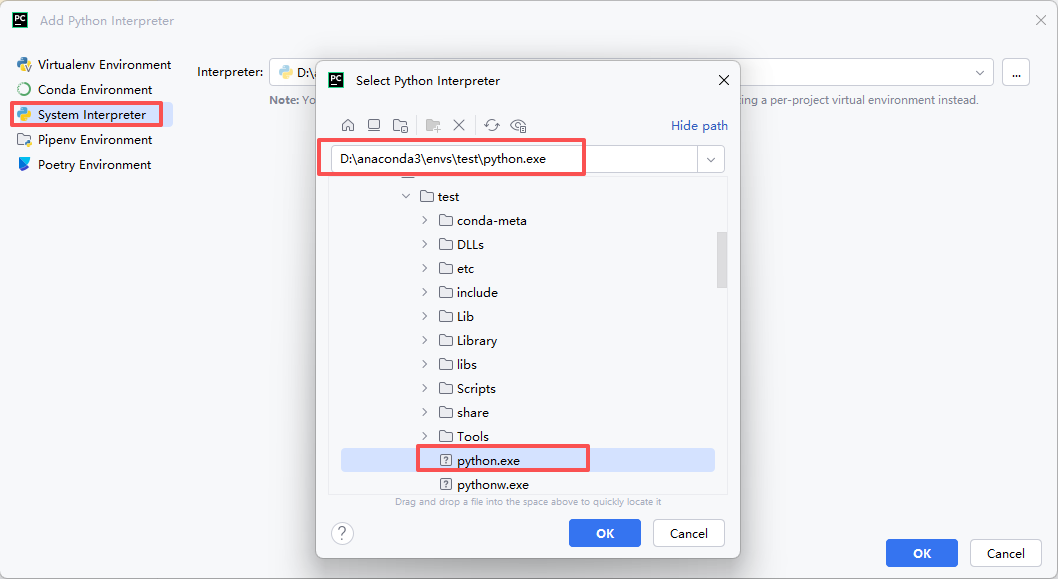The height and width of the screenshot is (579, 1058).
Task: Select Poetry Environment in sidebar
Action: tap(84, 165)
